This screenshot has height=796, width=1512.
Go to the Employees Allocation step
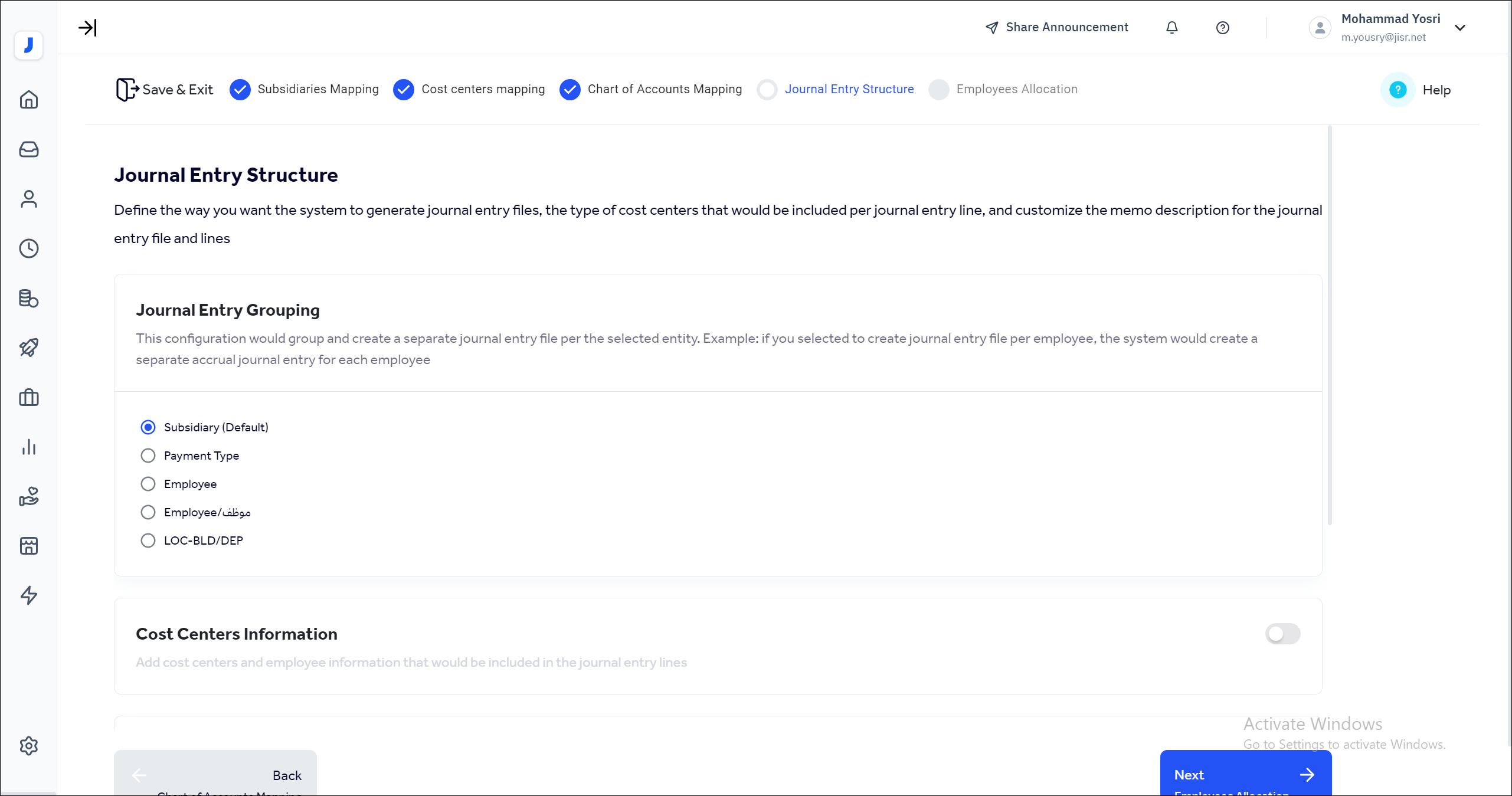tap(1017, 89)
